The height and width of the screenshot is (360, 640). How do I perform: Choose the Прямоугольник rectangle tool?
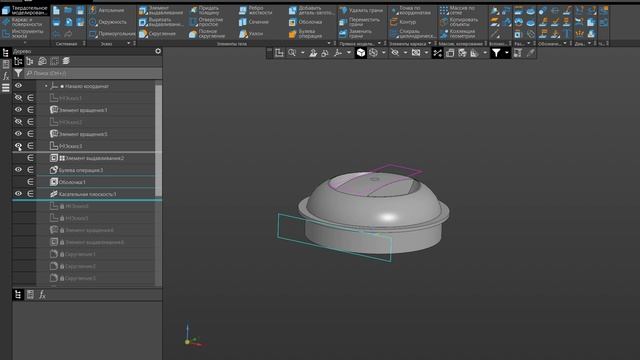(x=112, y=34)
